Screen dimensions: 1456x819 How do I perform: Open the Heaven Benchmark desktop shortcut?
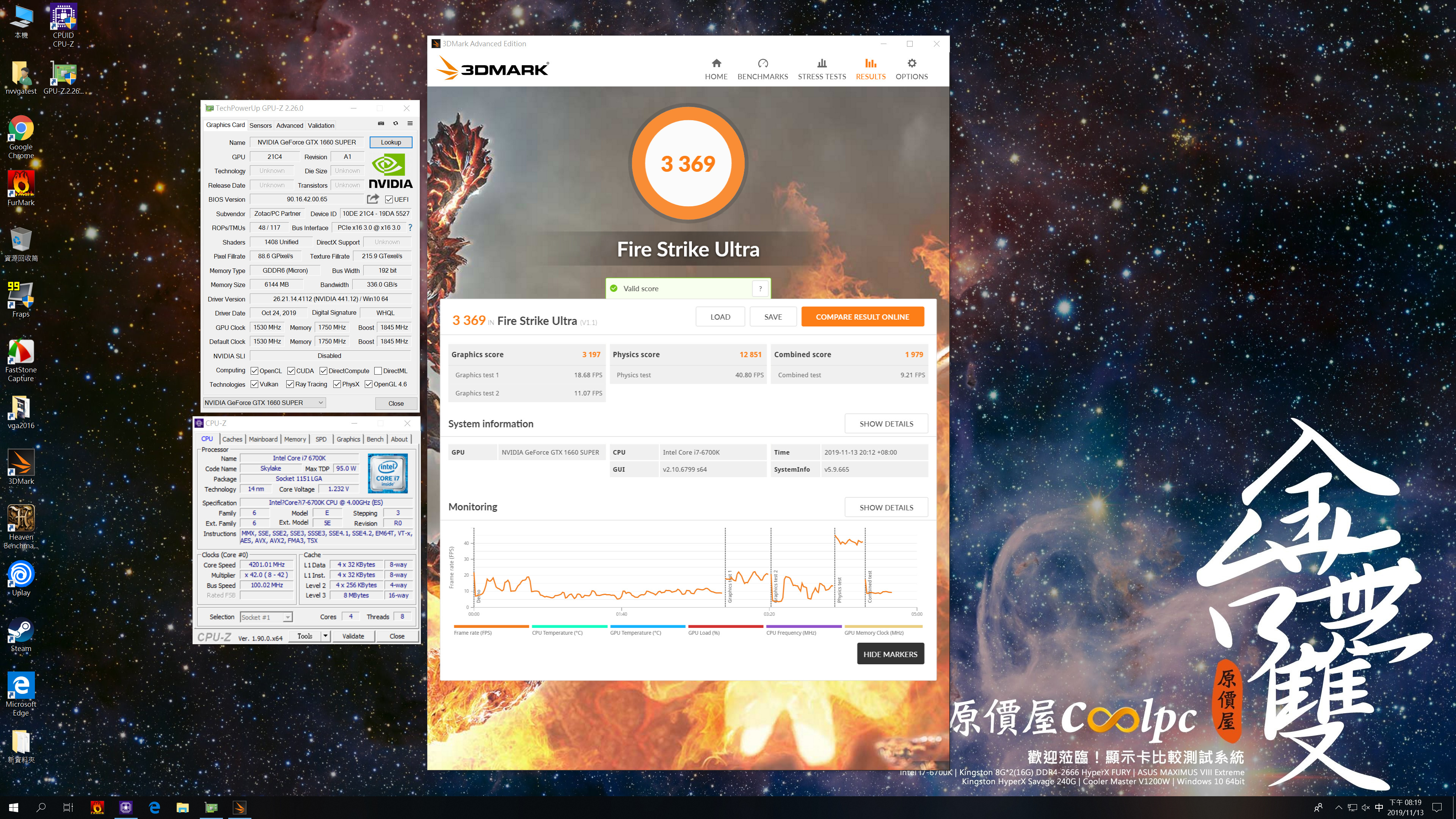click(x=21, y=527)
